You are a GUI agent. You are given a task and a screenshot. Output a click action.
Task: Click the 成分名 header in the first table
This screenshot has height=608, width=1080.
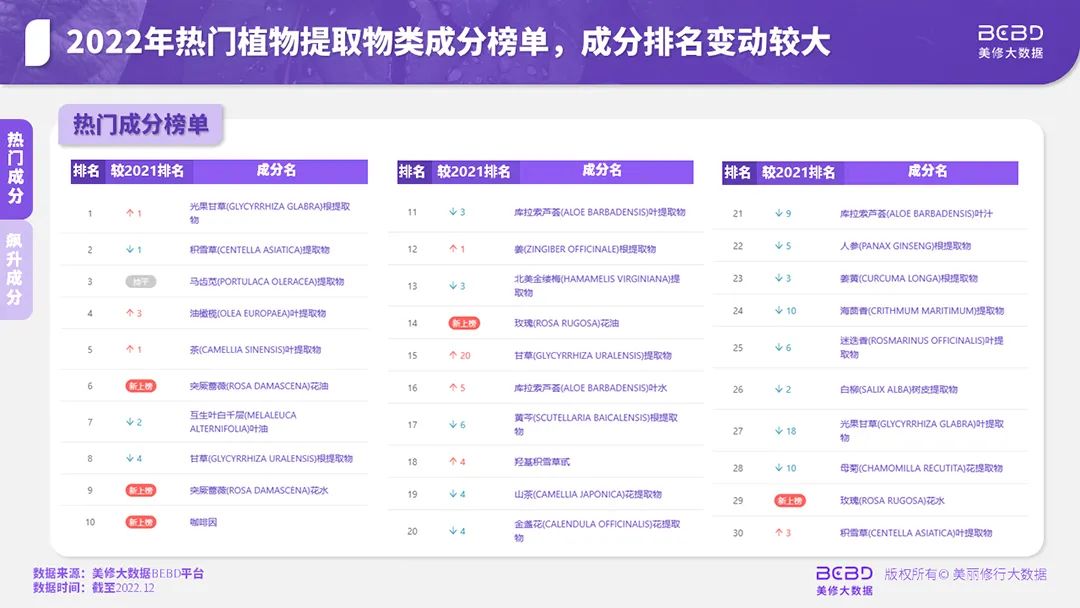pyautogui.click(x=277, y=171)
